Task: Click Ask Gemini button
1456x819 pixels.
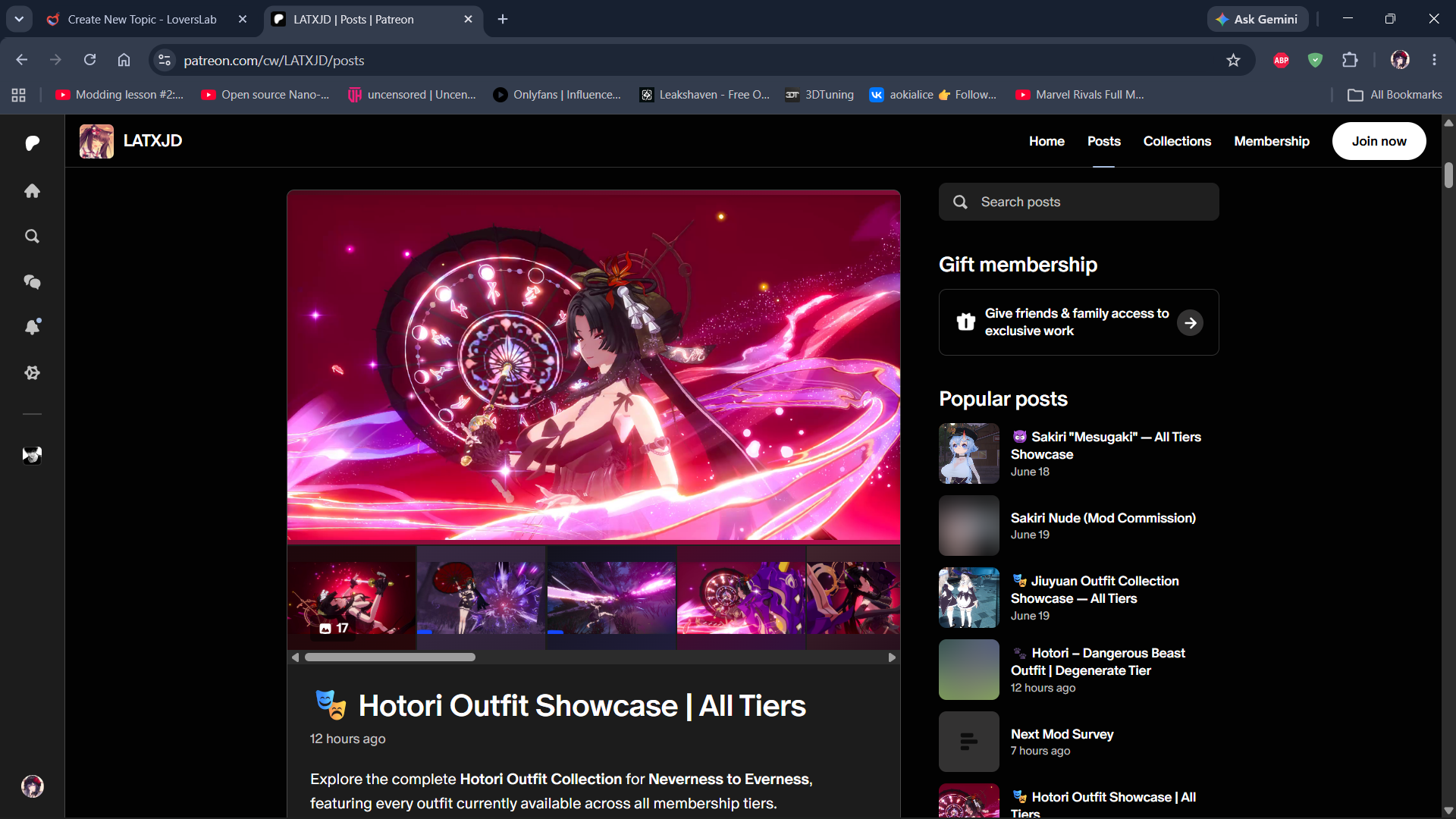Action: coord(1257,19)
